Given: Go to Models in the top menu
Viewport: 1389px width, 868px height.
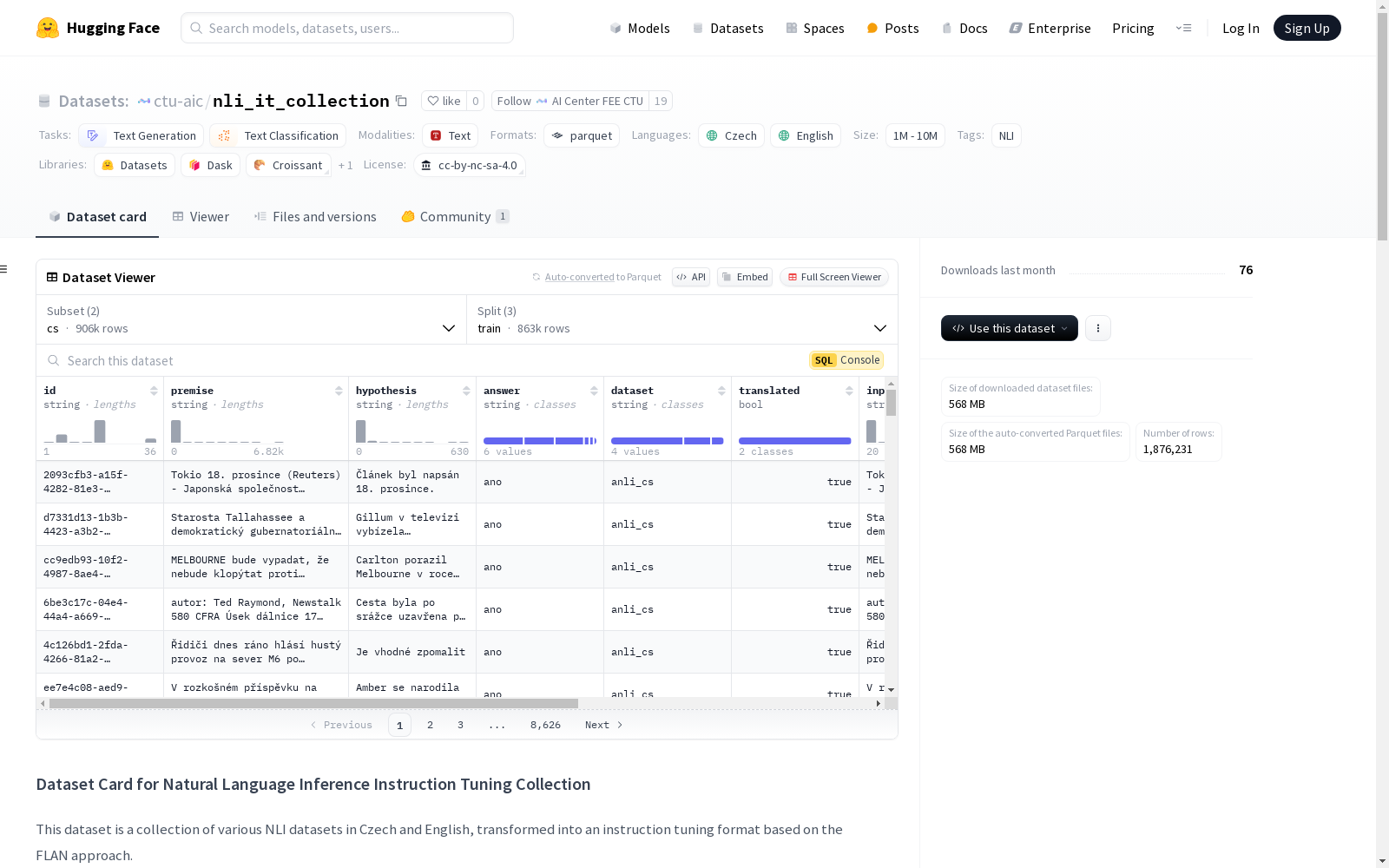Looking at the screenshot, I should point(640,28).
